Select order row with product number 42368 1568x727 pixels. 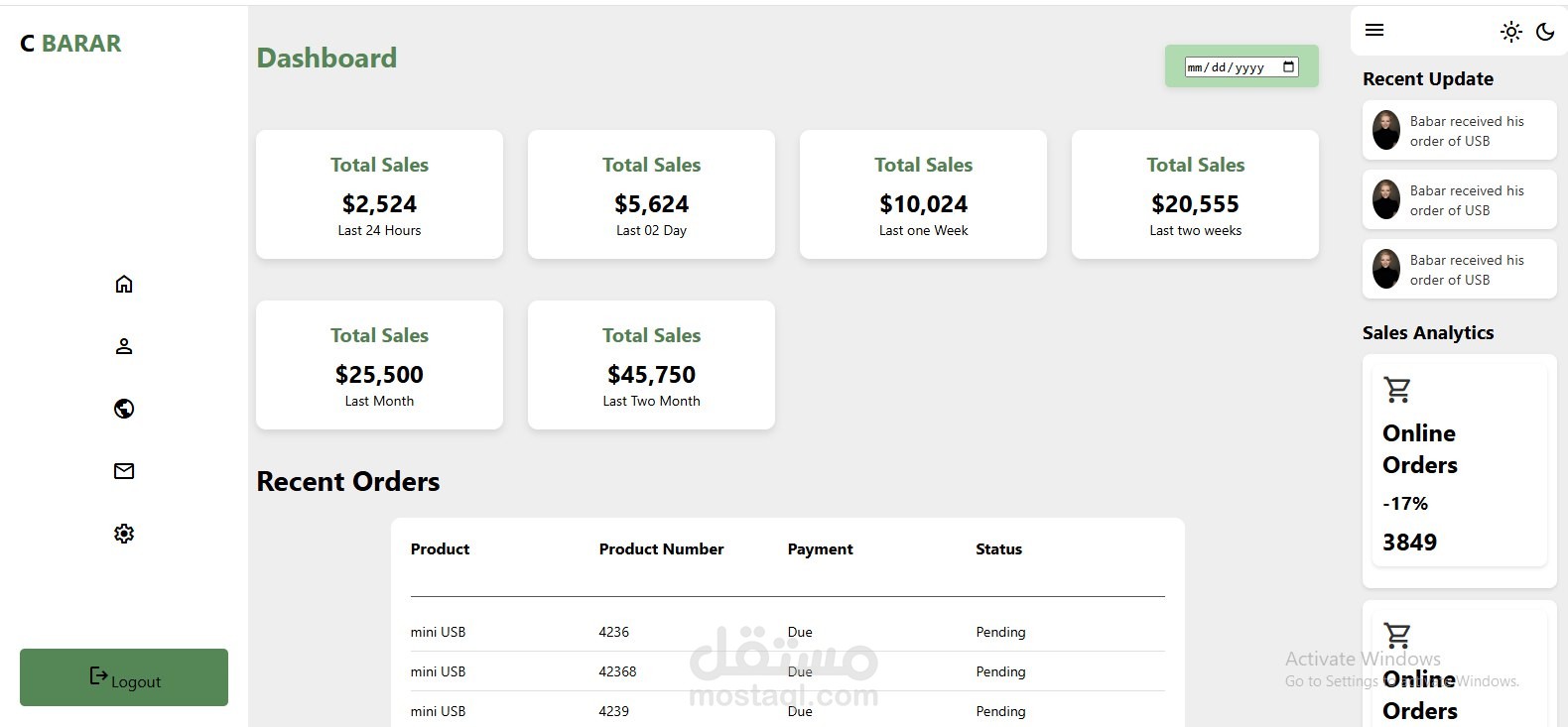pos(787,671)
